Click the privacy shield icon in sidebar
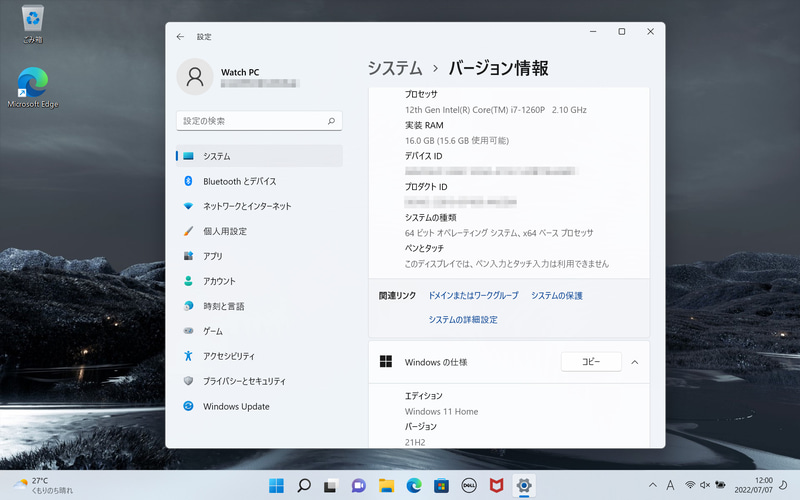800x500 pixels. coord(188,381)
